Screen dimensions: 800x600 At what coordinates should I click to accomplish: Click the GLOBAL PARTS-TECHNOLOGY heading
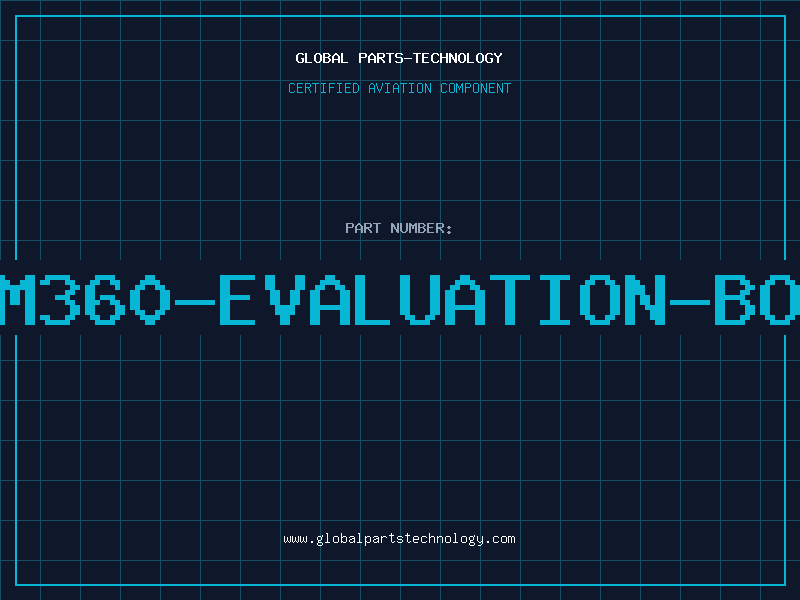[x=399, y=58]
